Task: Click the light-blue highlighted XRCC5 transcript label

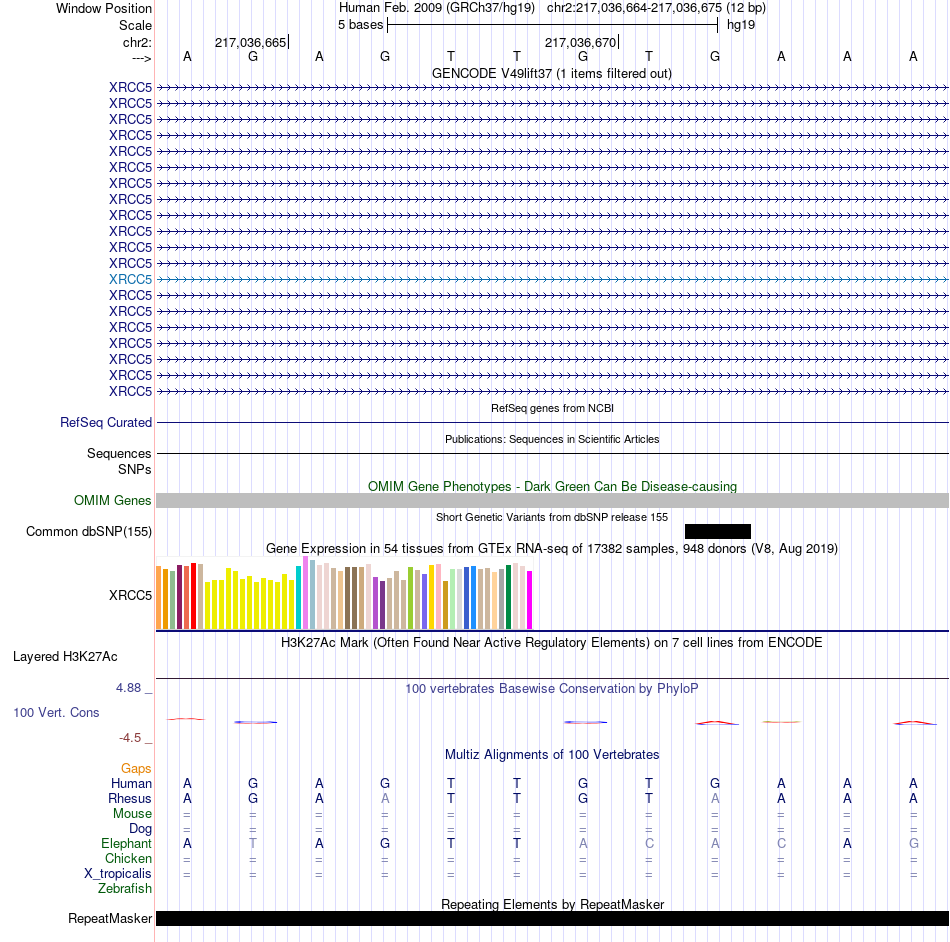Action: tap(130, 279)
